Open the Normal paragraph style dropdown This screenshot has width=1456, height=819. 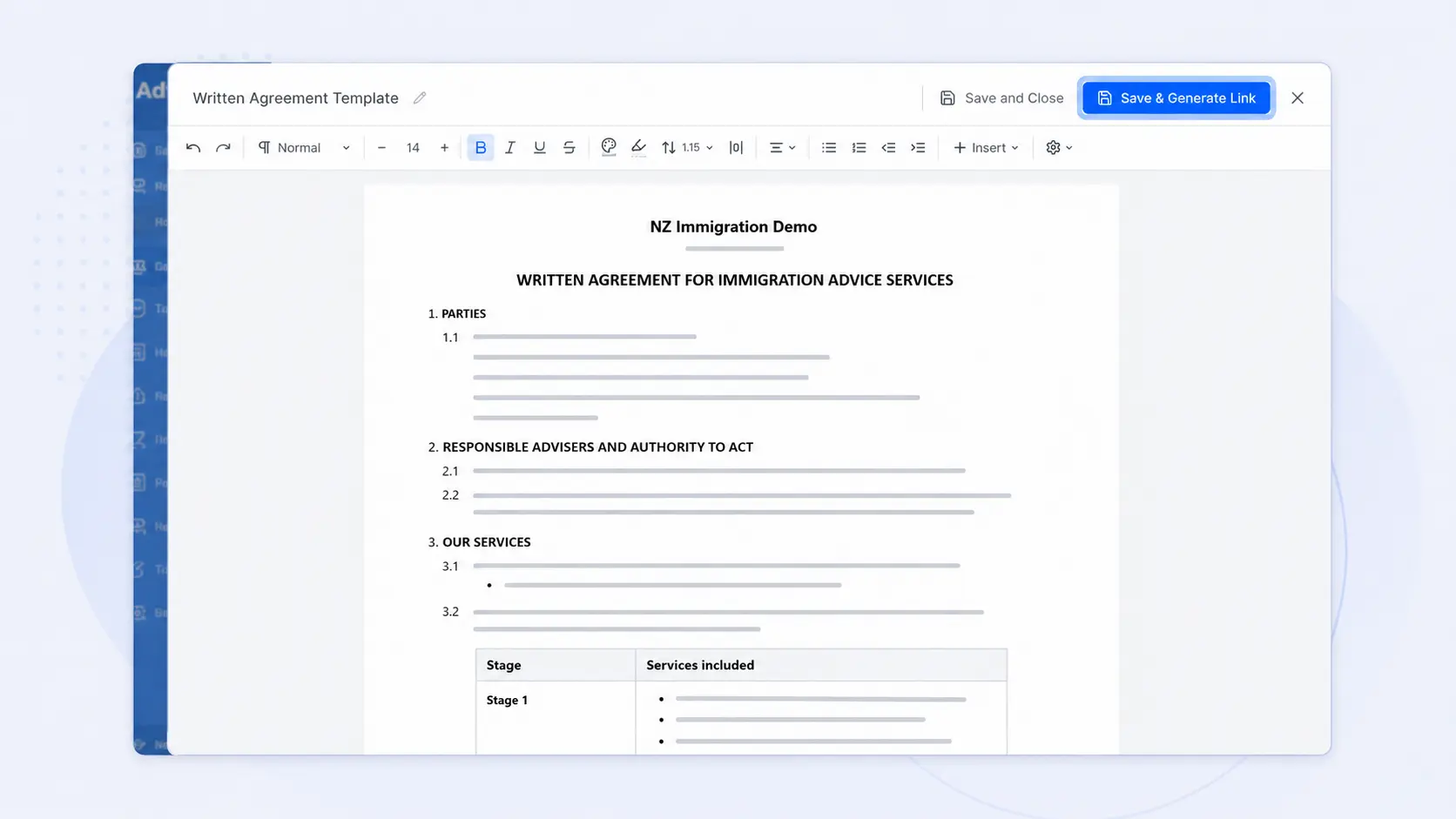pos(304,148)
